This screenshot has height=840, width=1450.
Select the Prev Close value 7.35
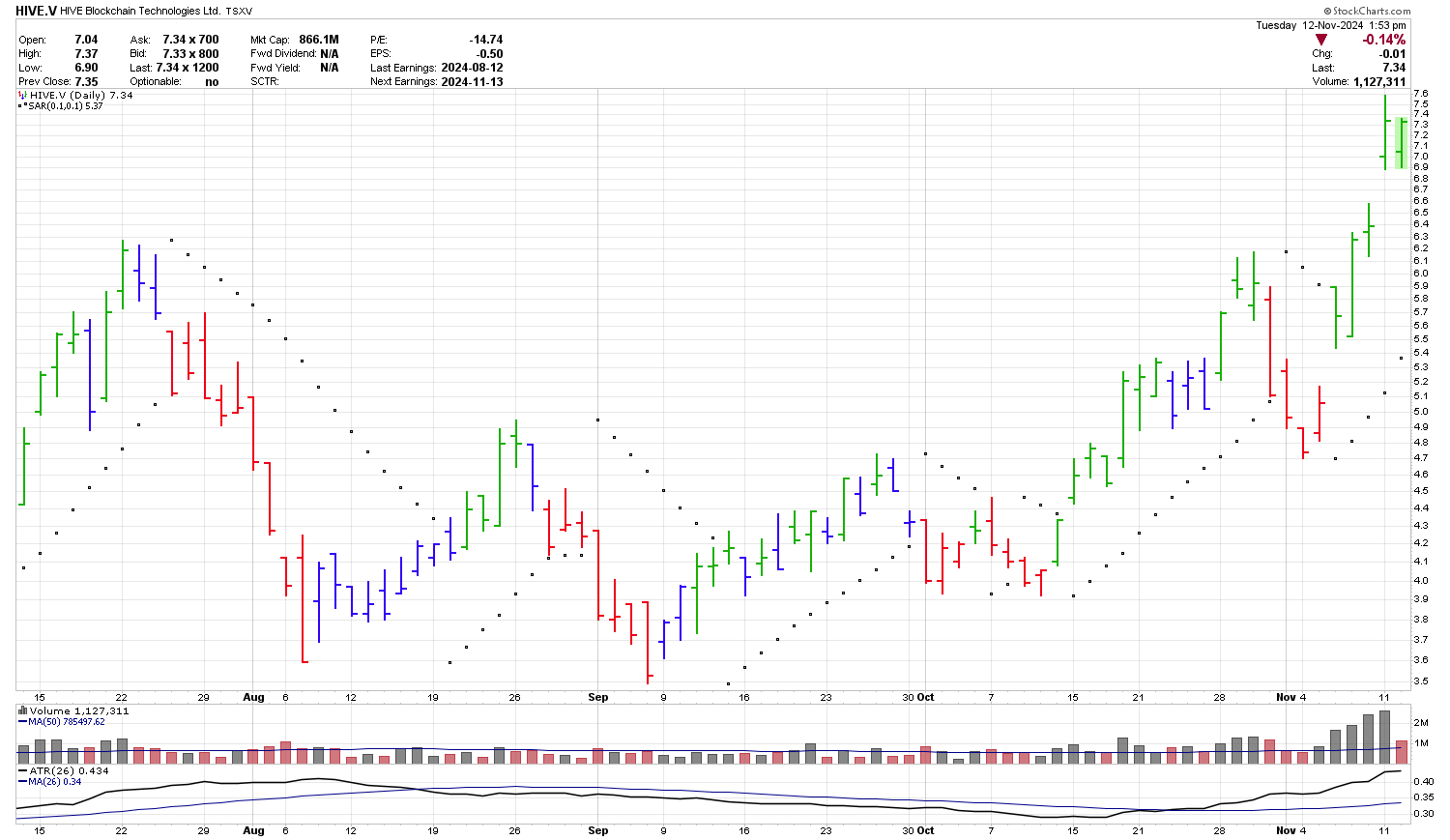click(86, 82)
